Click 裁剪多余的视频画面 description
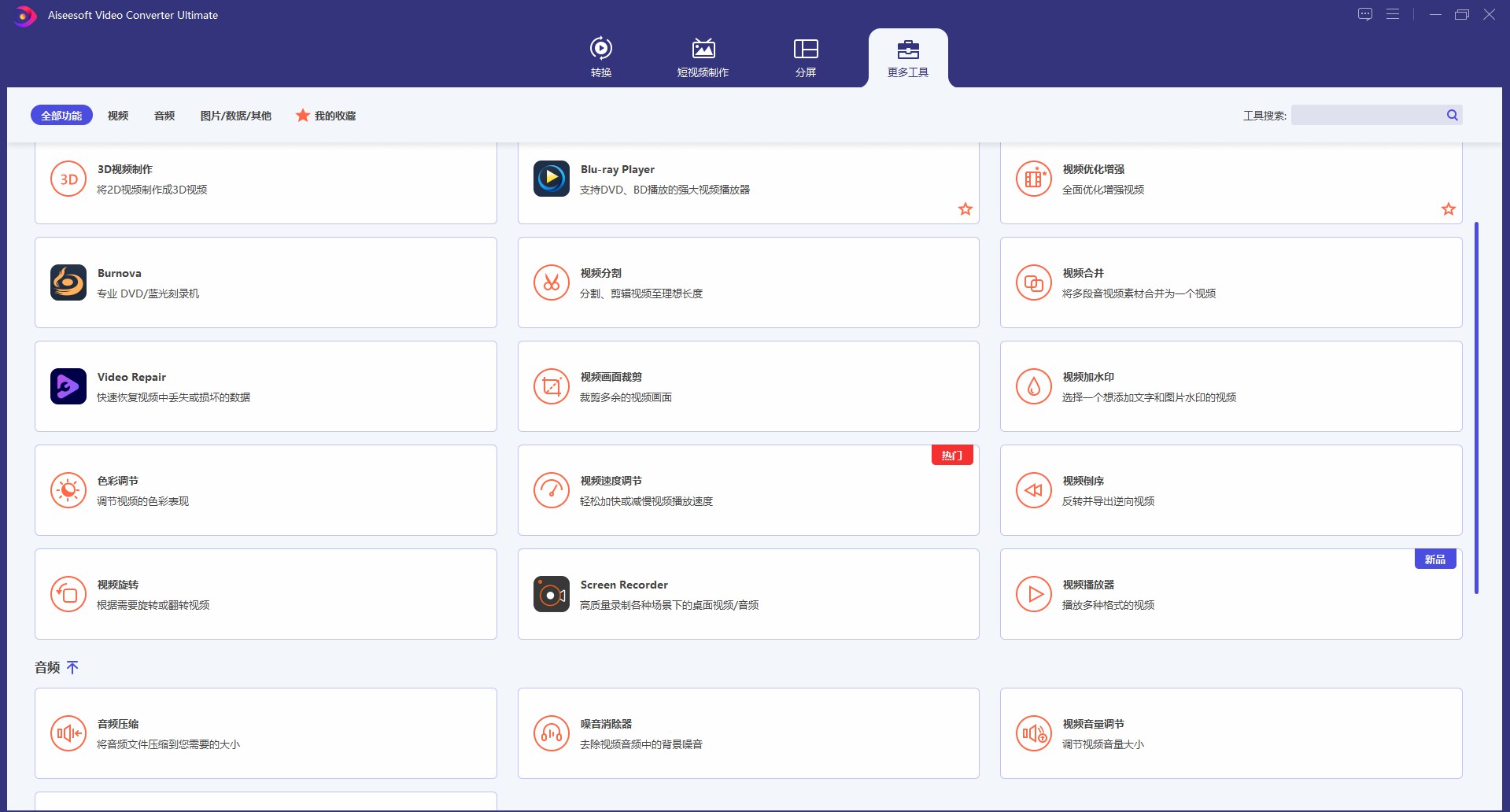 click(x=626, y=397)
